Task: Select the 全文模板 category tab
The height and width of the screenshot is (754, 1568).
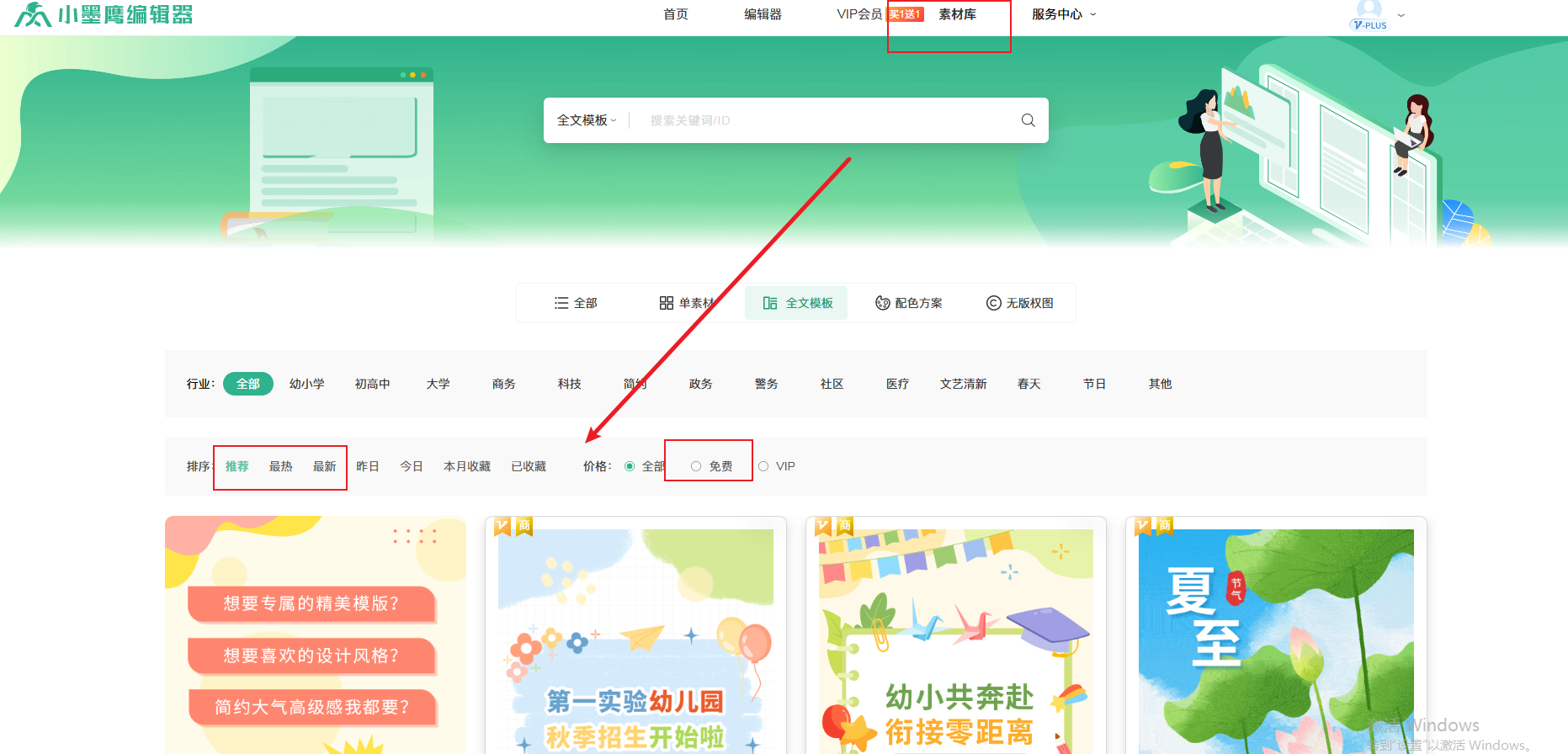Action: (797, 303)
